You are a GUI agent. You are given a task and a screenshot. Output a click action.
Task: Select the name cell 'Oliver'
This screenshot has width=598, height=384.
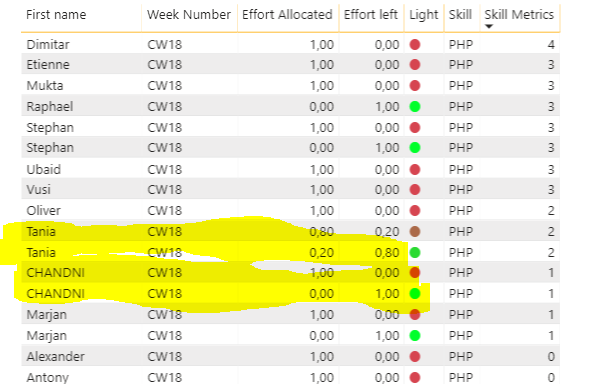[43, 210]
